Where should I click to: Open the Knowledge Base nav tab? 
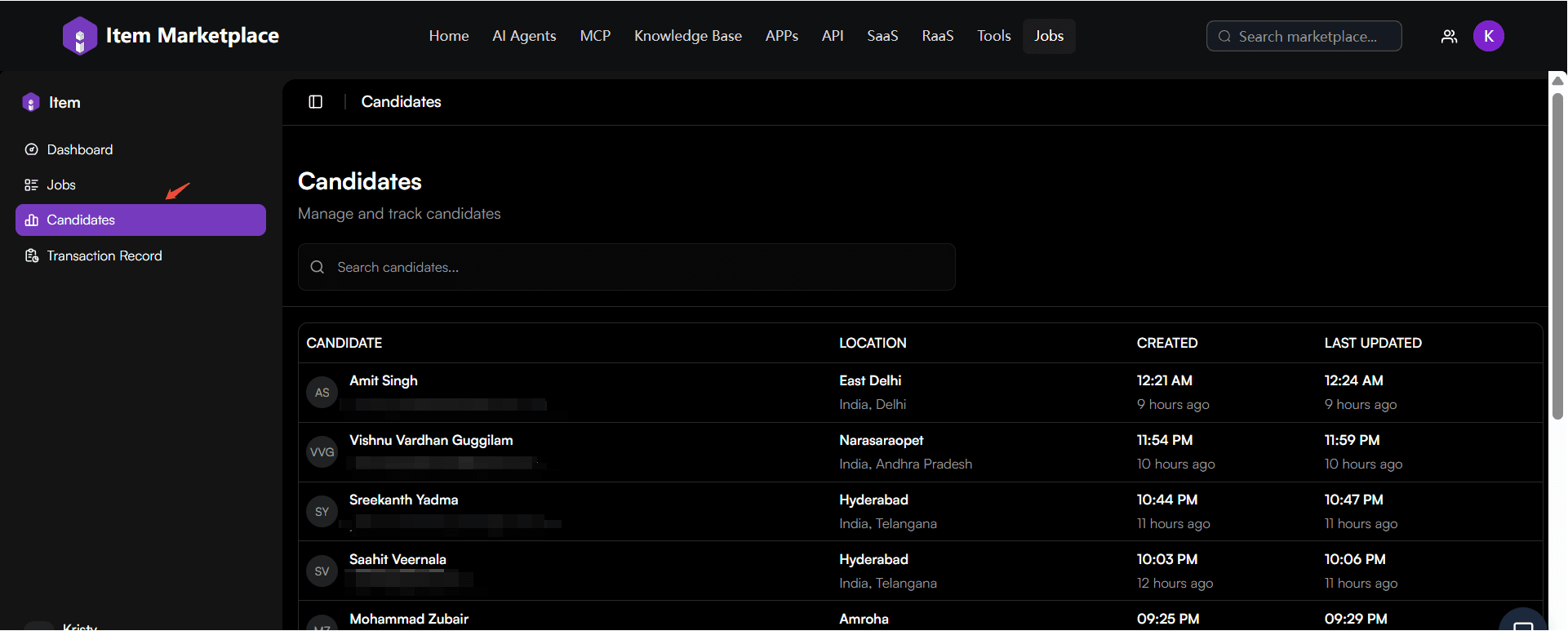(687, 36)
